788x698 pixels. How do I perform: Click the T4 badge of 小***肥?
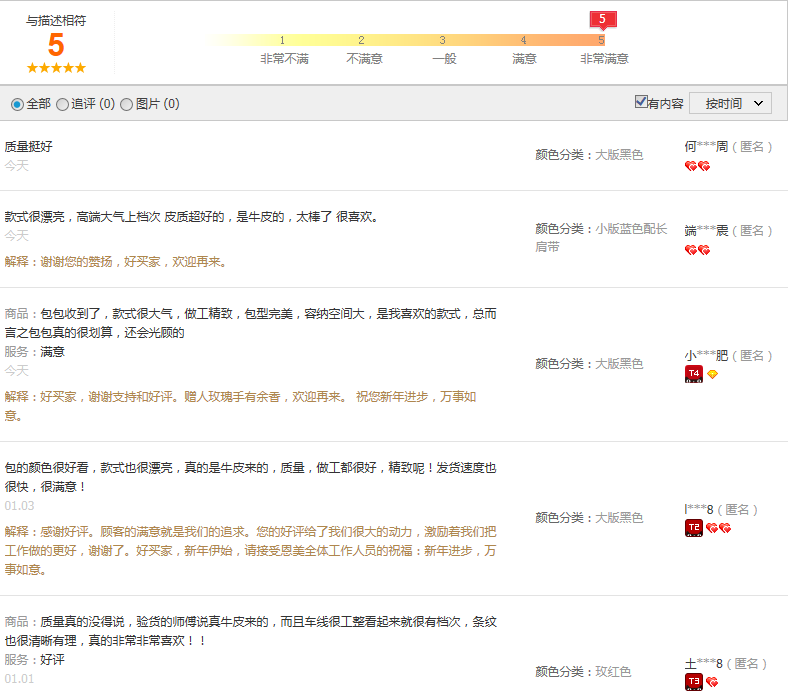(x=694, y=374)
